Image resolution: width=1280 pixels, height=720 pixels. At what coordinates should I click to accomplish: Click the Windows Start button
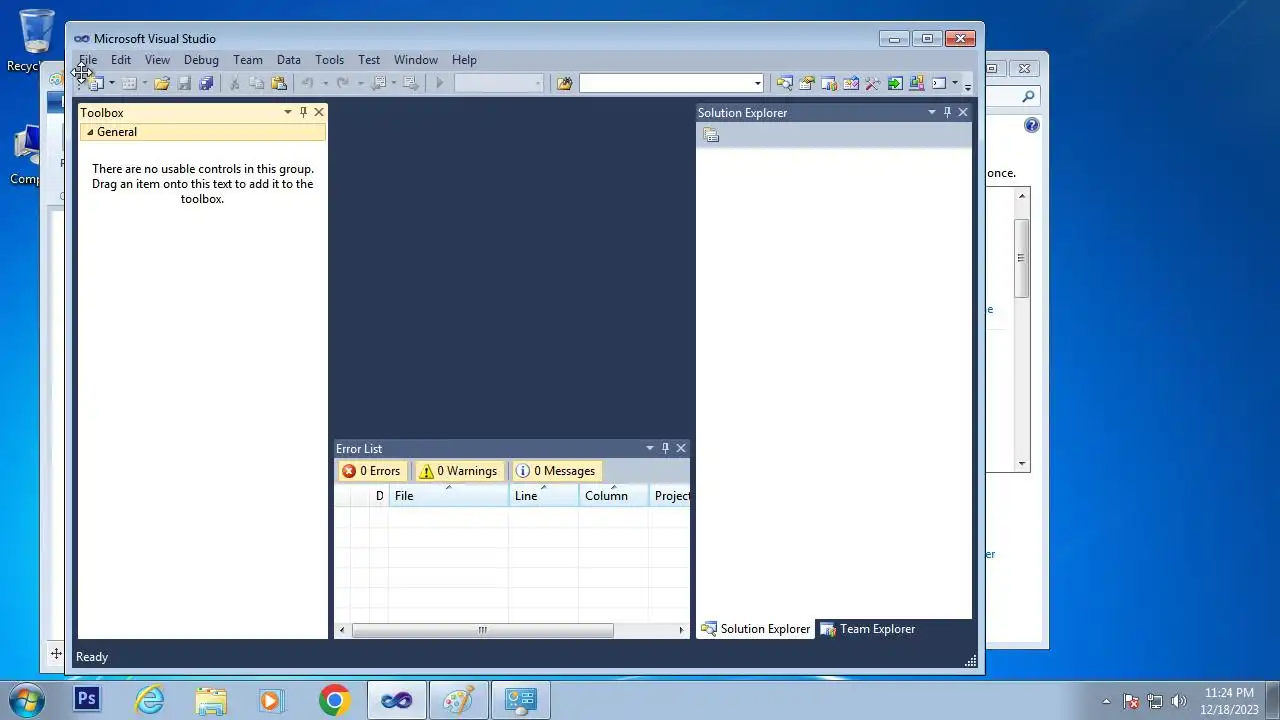27,700
